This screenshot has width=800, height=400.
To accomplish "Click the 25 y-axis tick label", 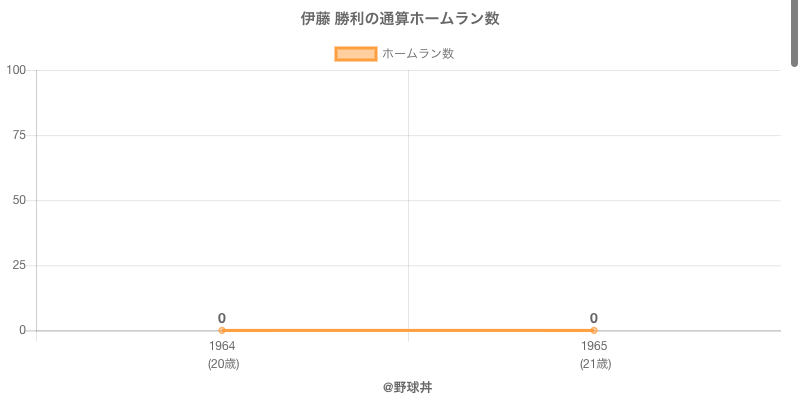I will tap(19, 265).
